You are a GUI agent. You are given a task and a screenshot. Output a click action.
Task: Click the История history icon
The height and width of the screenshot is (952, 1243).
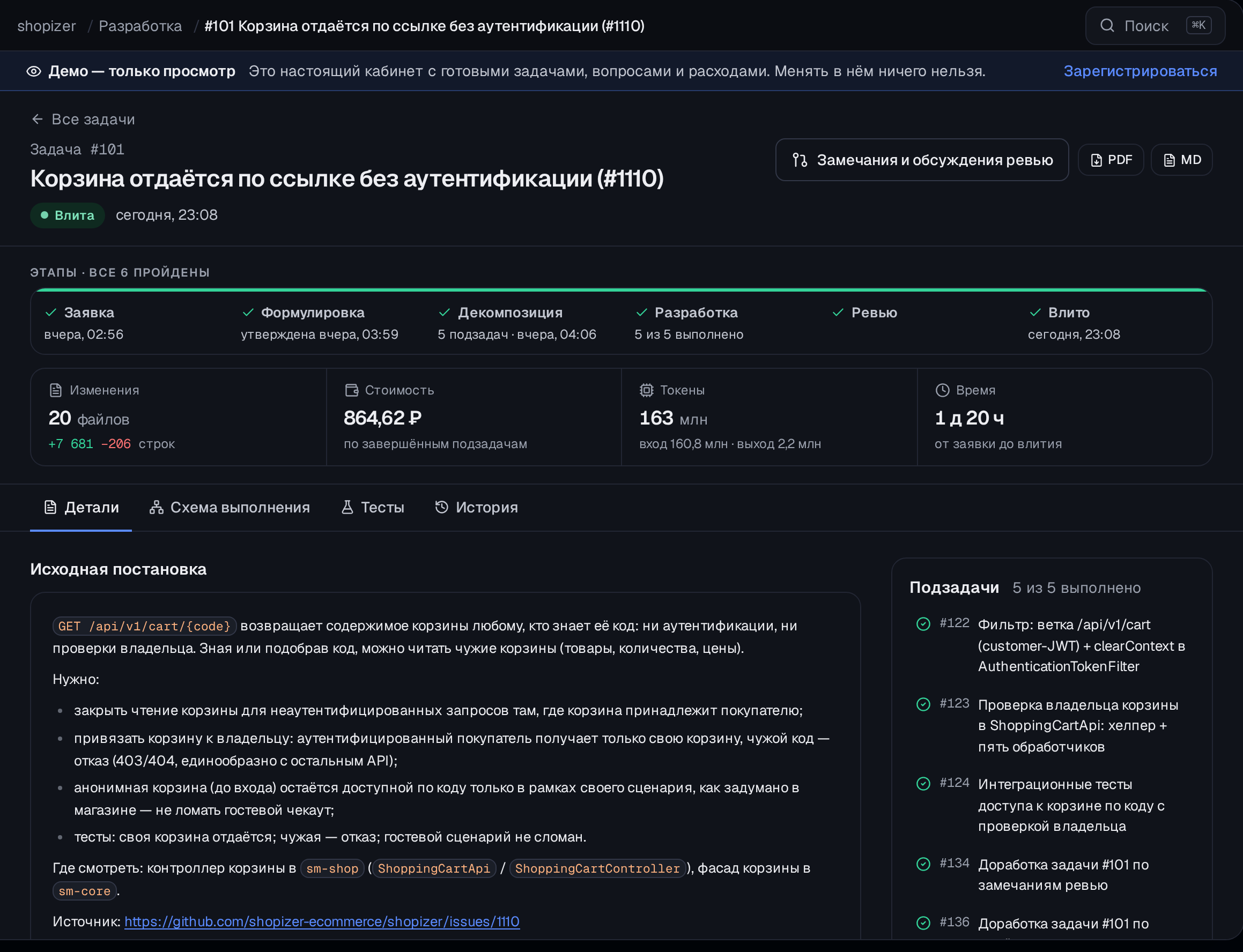pyautogui.click(x=441, y=507)
